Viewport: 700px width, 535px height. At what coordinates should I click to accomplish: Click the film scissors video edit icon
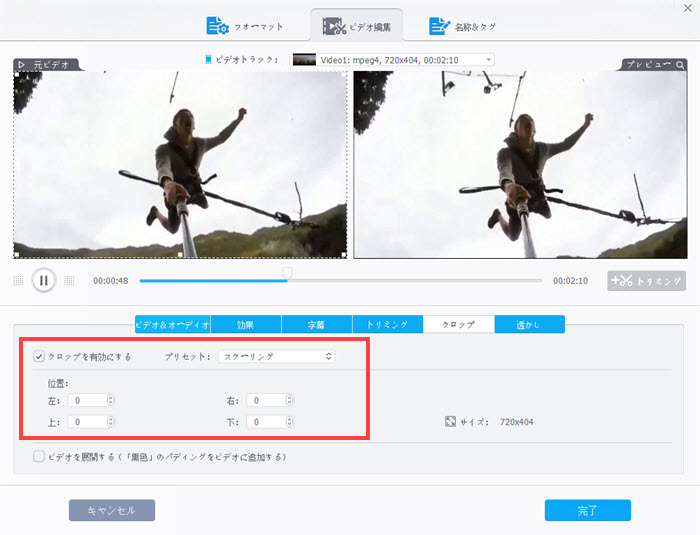[x=334, y=26]
